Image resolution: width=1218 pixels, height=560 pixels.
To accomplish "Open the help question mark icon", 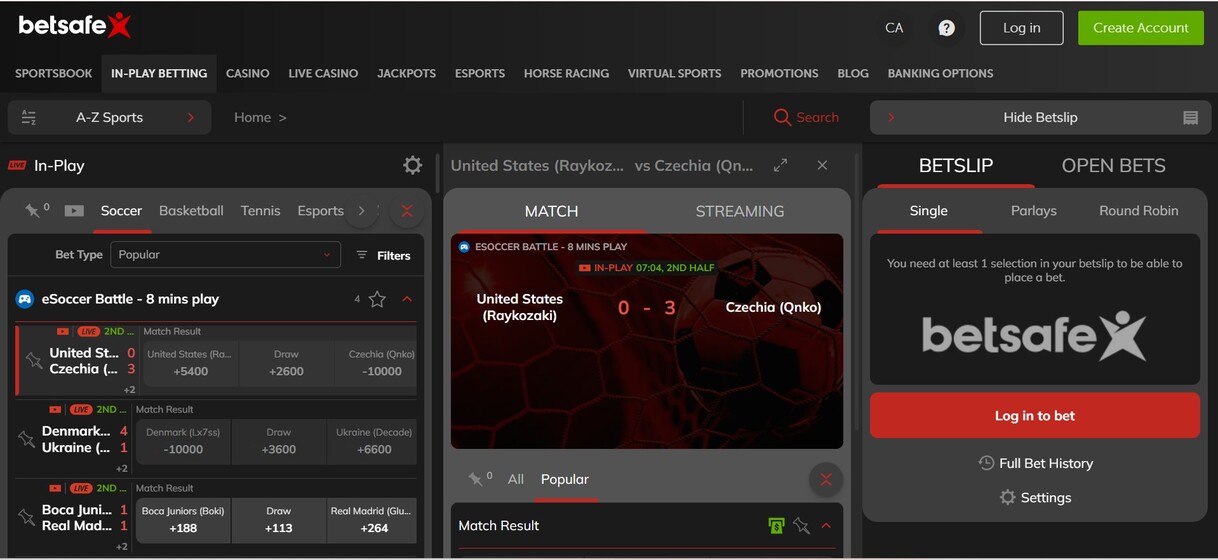I will (x=946, y=28).
